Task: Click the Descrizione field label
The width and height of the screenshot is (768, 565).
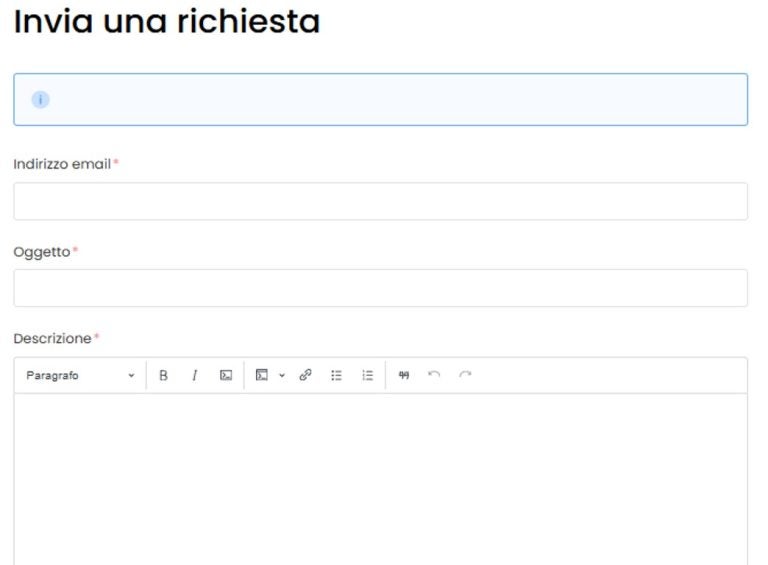Action: [x=52, y=338]
